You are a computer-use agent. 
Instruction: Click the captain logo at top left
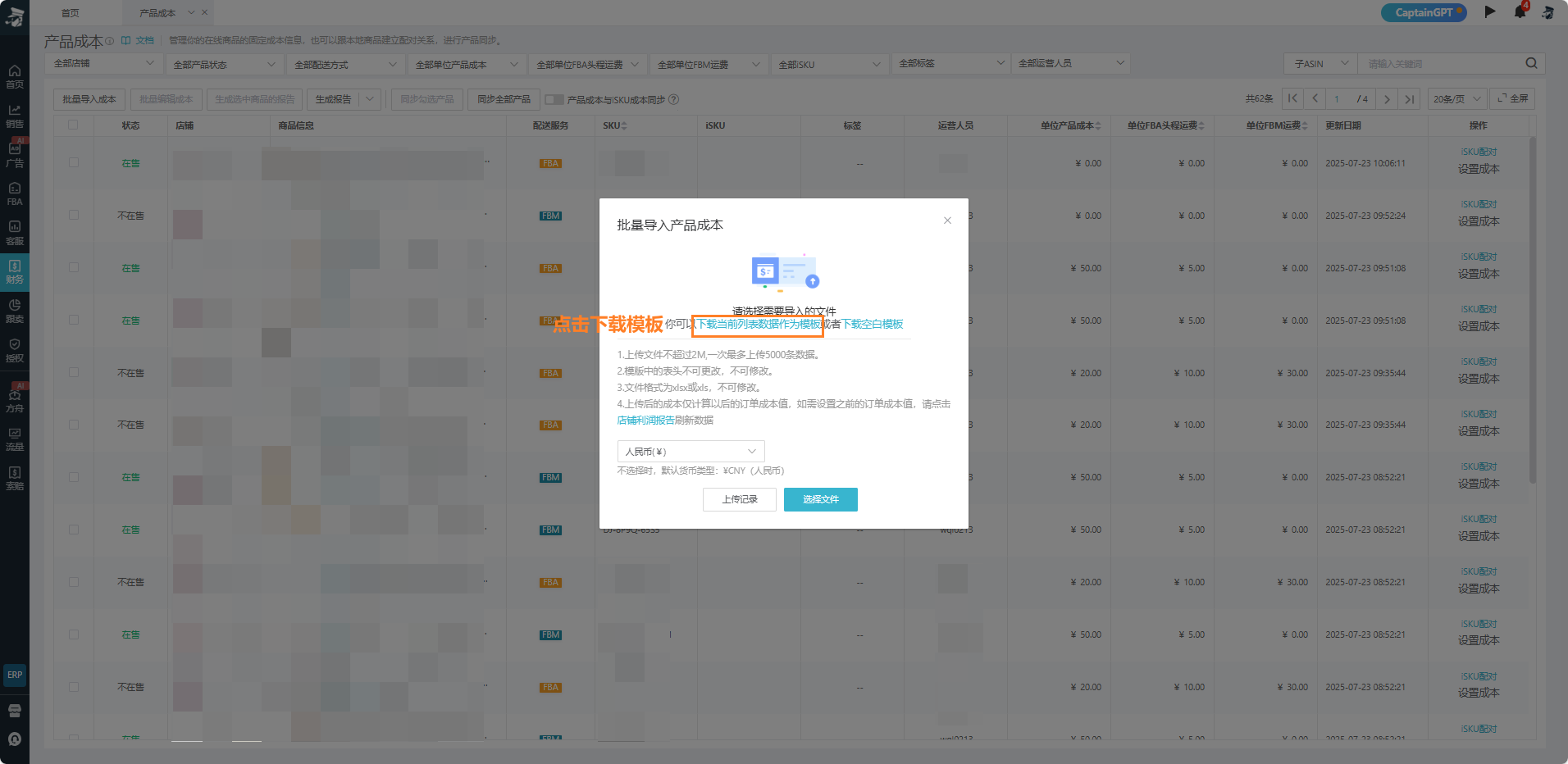point(15,16)
